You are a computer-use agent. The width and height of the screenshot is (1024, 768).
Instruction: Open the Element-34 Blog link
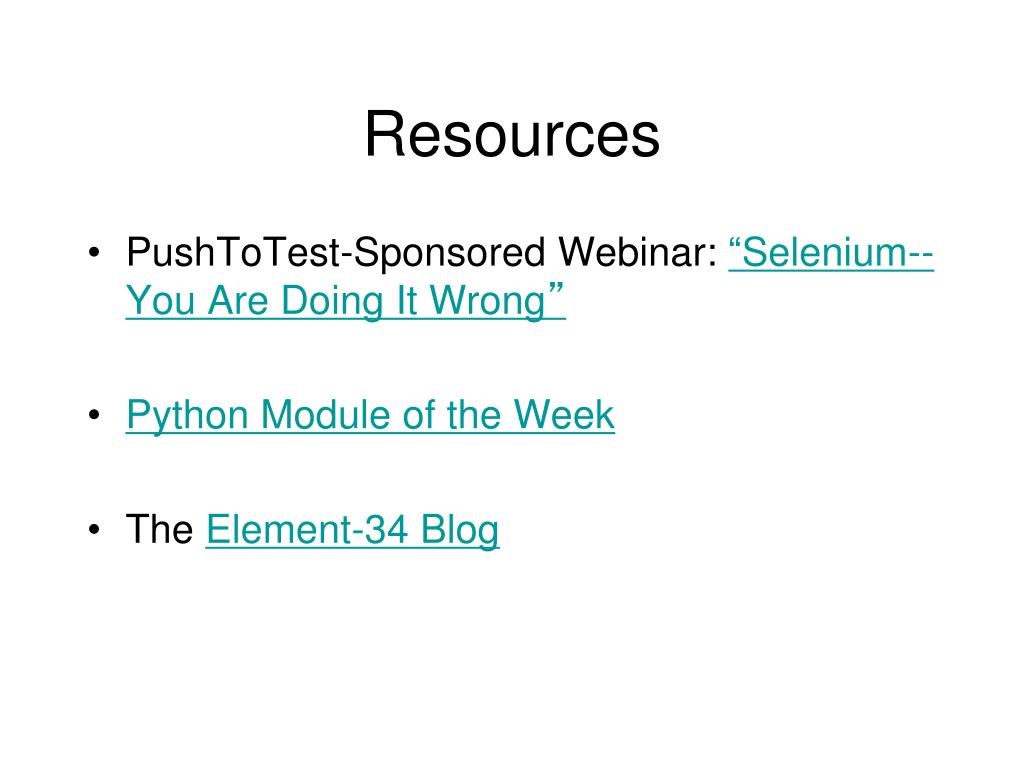pos(353,530)
